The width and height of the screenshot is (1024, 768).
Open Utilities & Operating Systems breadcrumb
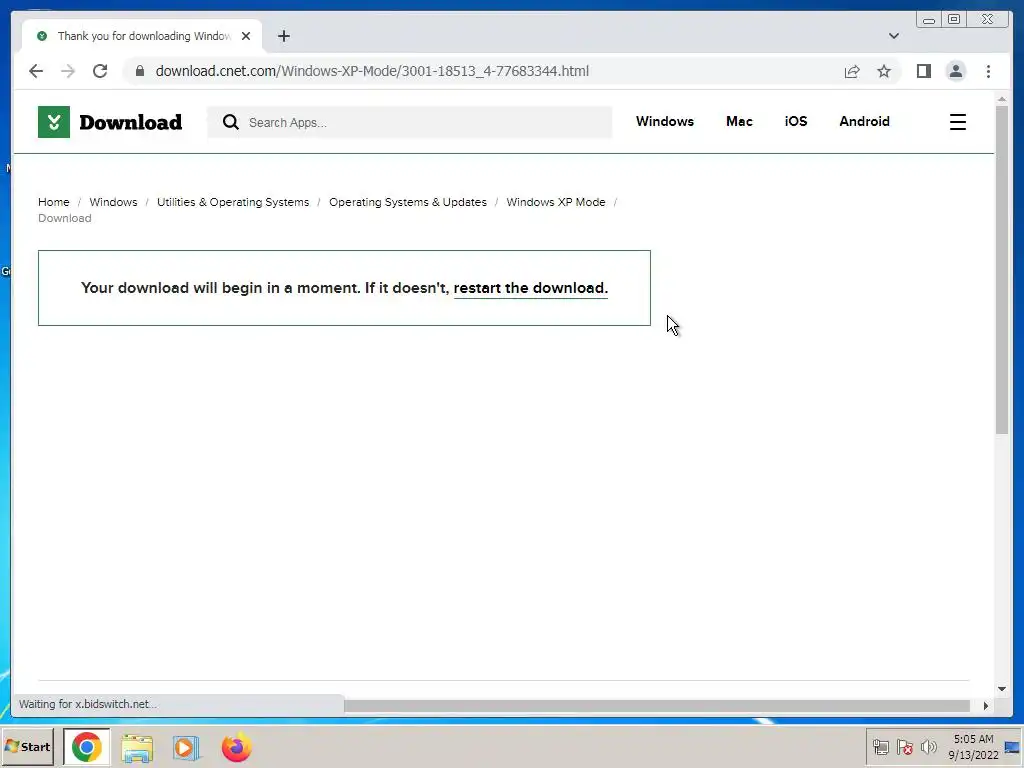click(232, 202)
